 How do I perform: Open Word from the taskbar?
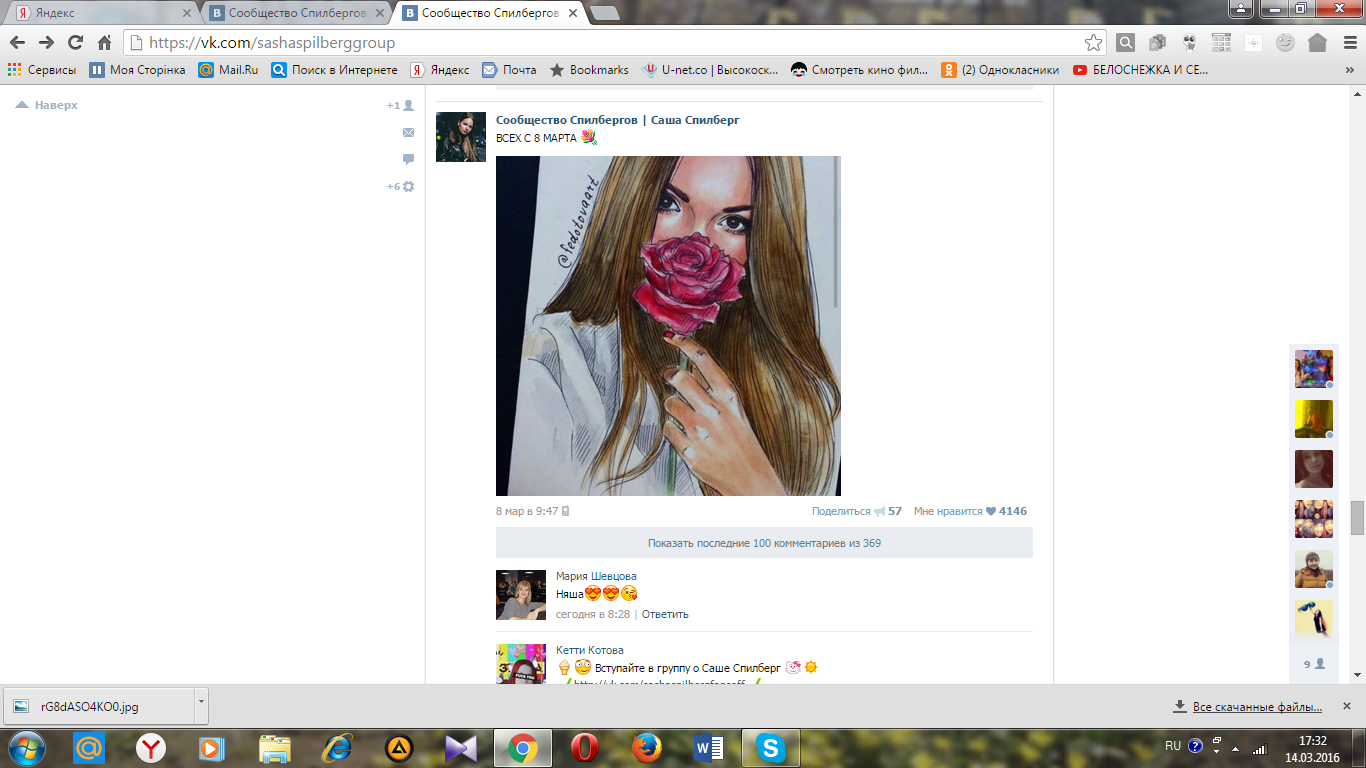tap(709, 748)
